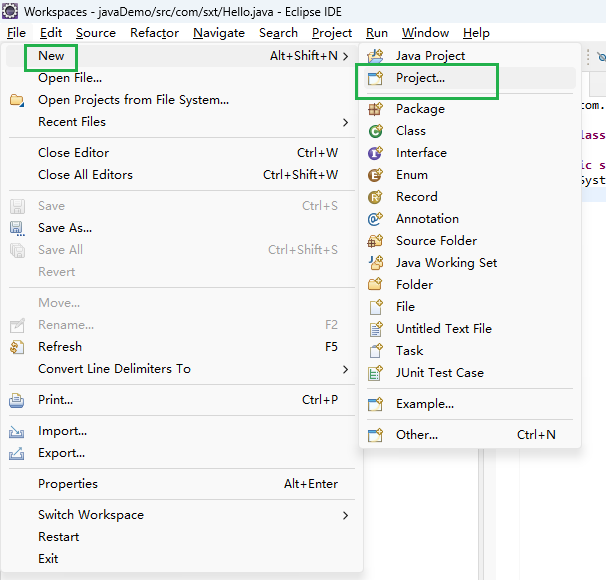Open the Navigate menu
The image size is (606, 580).
[x=219, y=33]
